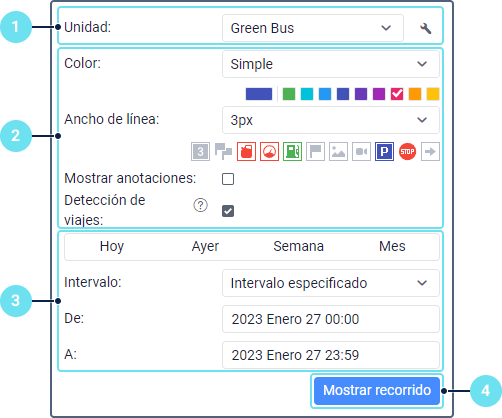Open unit properties with the wrench icon

(425, 28)
